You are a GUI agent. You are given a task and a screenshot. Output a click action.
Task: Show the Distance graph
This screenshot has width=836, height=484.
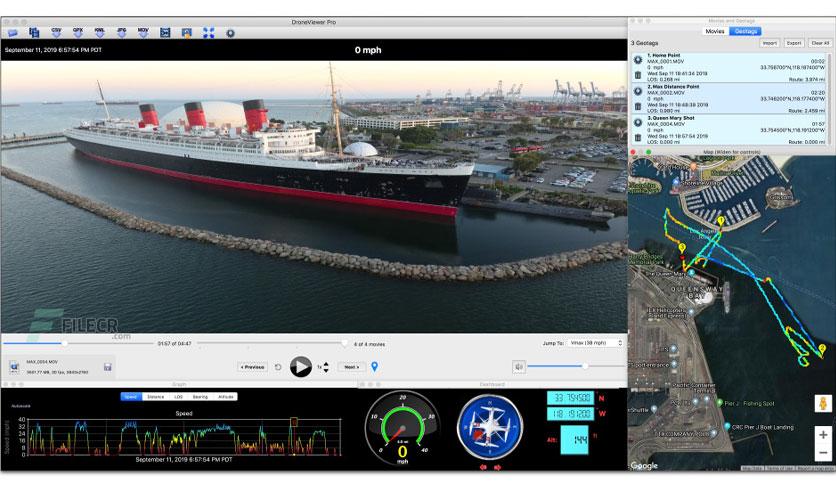tap(156, 397)
